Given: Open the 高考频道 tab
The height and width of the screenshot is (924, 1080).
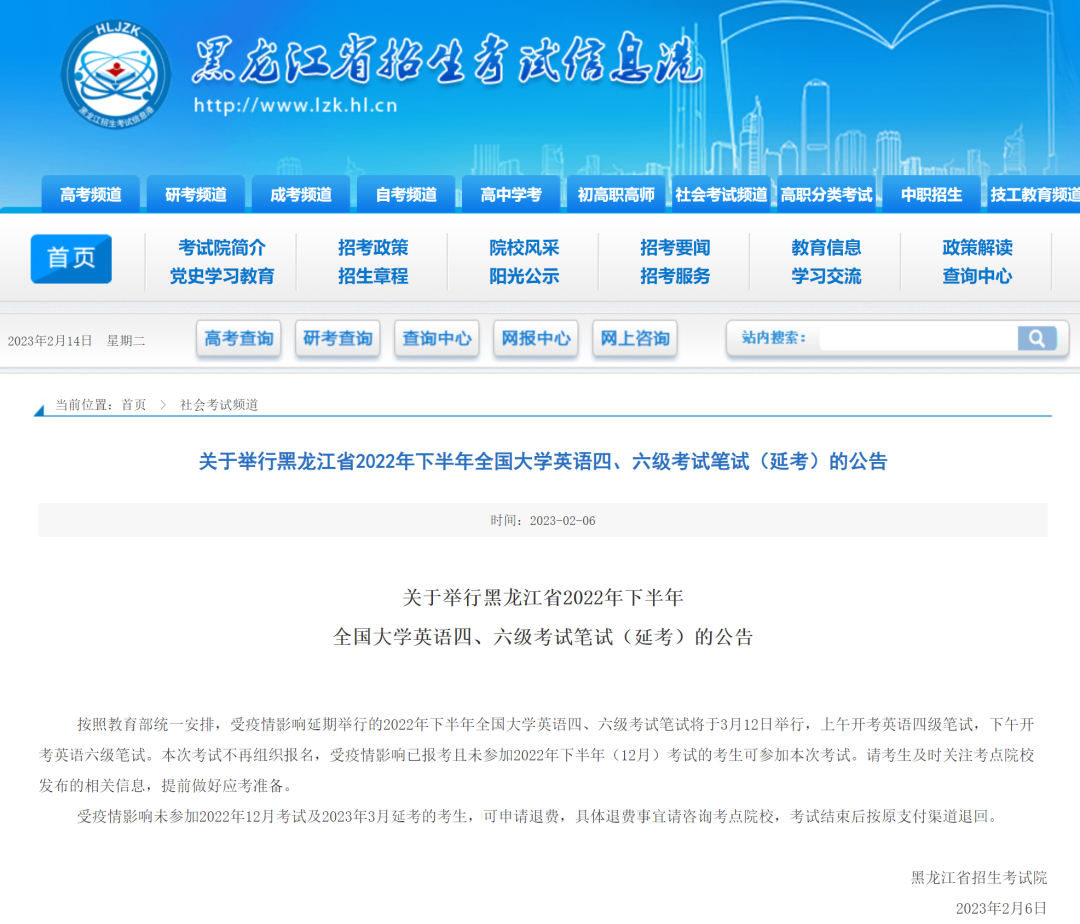Looking at the screenshot, I should [x=90, y=195].
